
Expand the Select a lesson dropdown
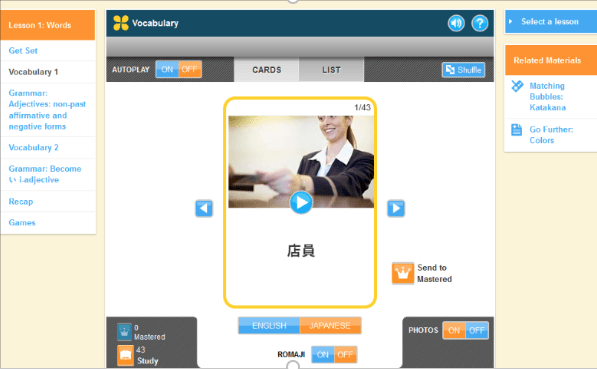(551, 22)
